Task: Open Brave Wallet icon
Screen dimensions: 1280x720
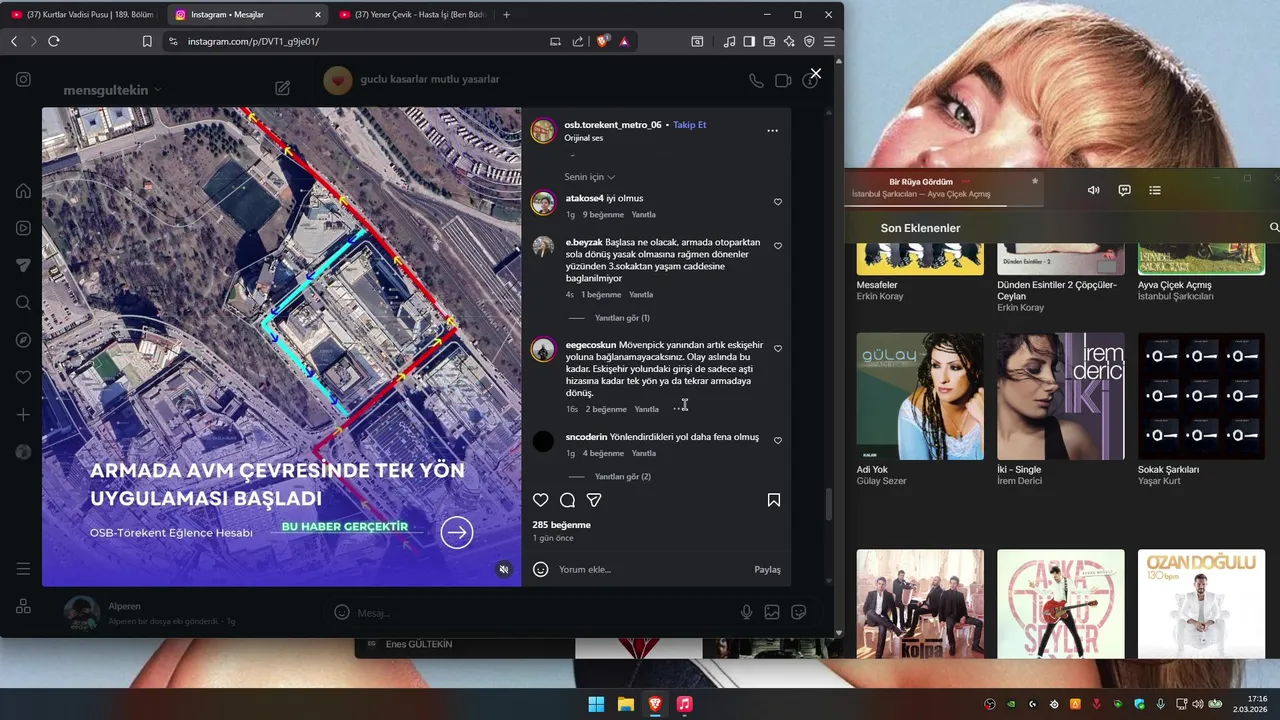Action: [769, 41]
